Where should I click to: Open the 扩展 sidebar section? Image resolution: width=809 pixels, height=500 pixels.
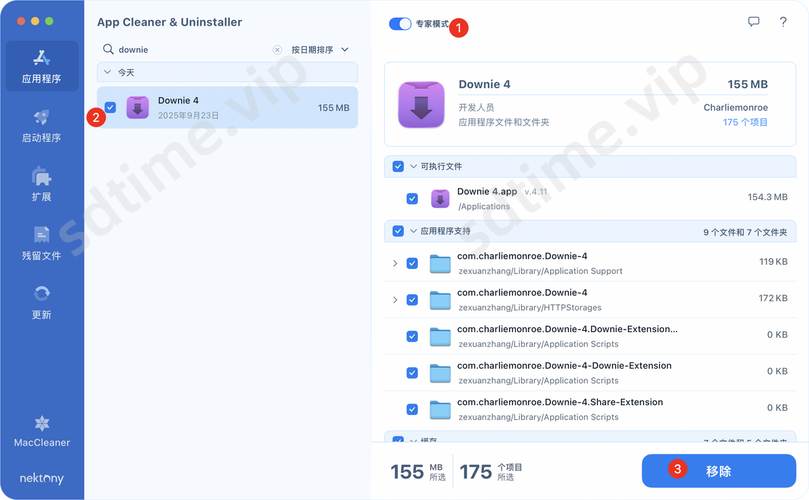[42, 184]
